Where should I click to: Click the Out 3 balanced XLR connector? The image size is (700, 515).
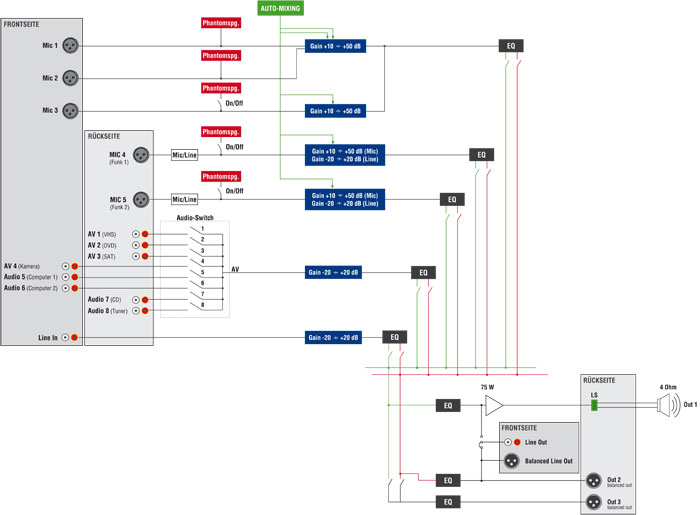point(593,501)
